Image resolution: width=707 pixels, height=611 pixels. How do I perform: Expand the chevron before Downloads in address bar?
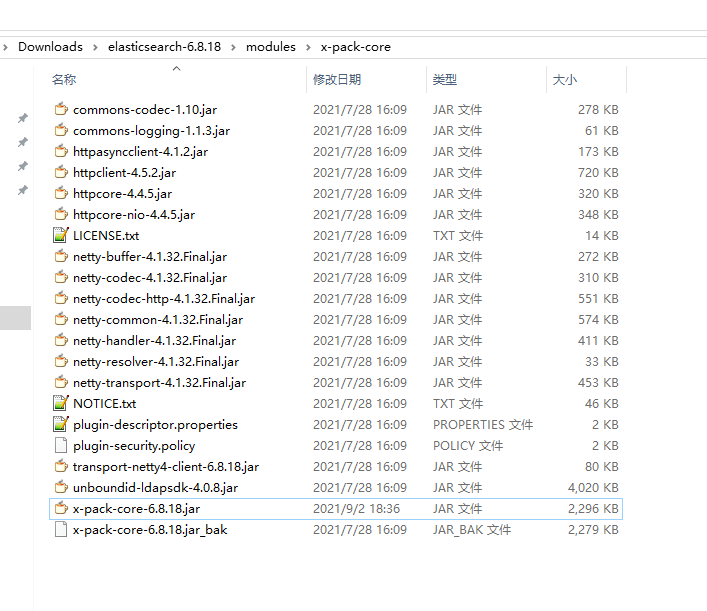tap(5, 47)
